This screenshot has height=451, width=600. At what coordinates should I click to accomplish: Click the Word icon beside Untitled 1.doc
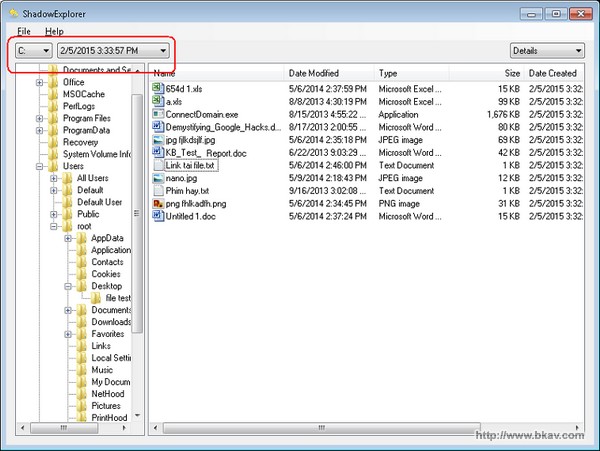(158, 217)
